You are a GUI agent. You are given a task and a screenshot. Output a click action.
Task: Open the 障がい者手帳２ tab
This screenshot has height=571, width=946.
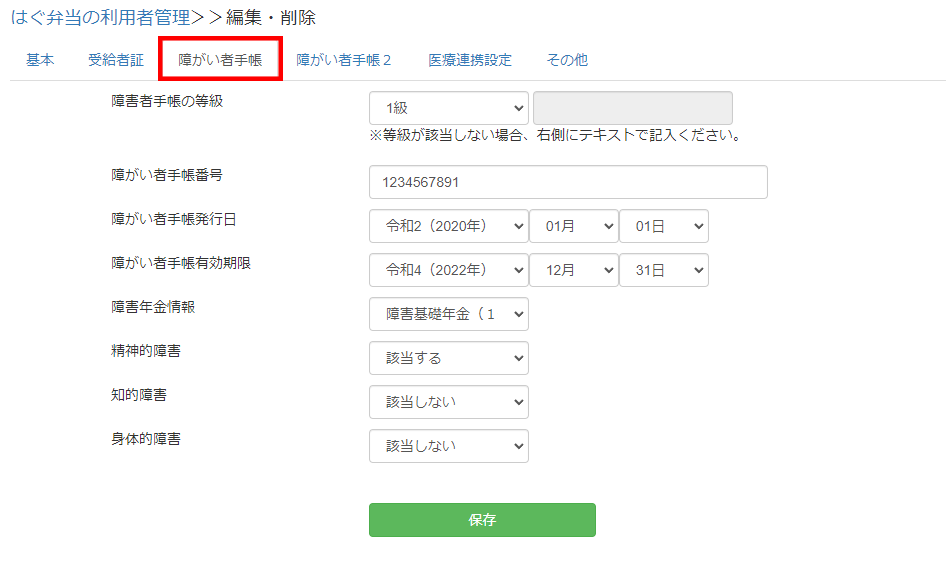pos(344,60)
